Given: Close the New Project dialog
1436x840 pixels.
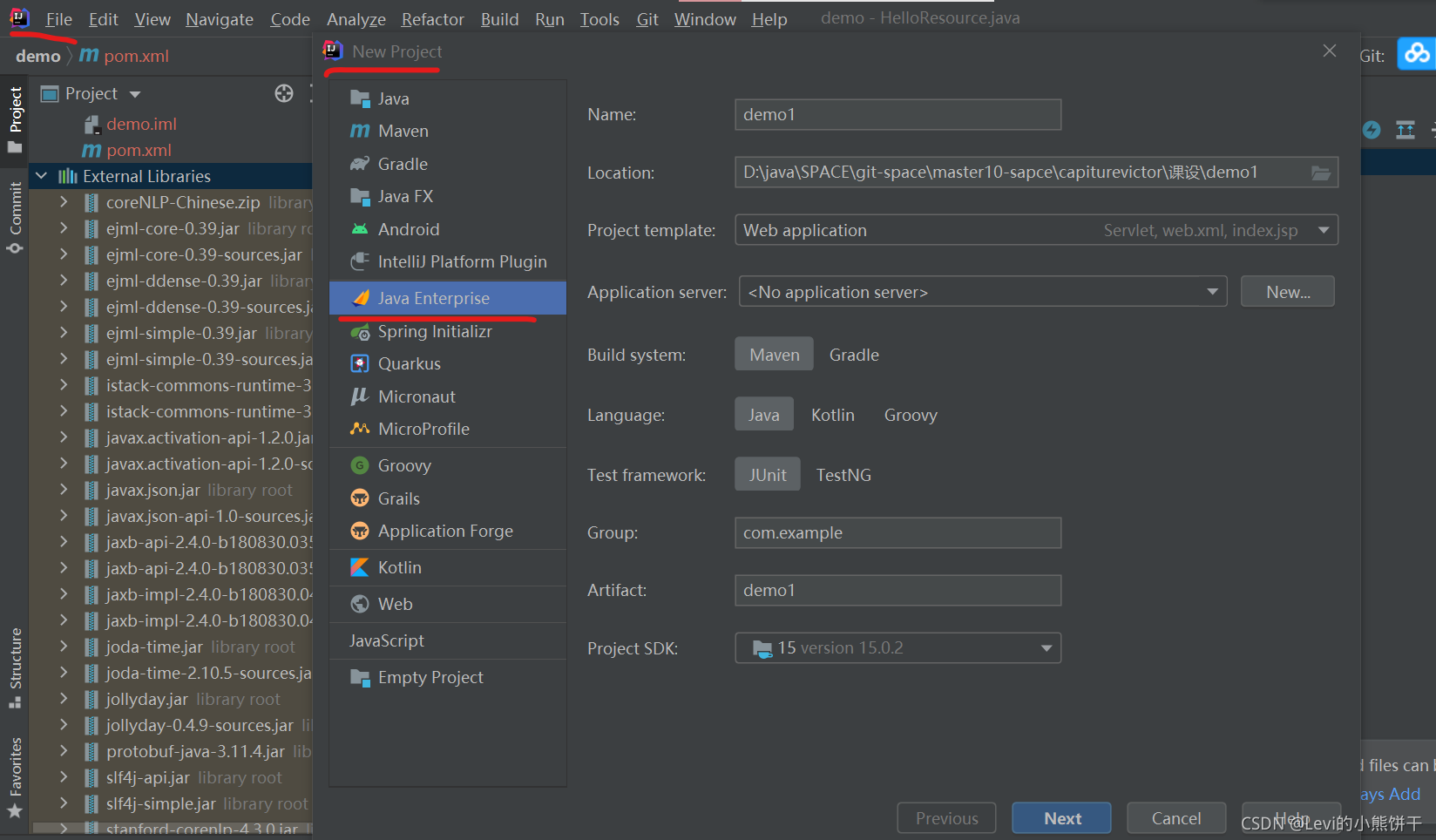Looking at the screenshot, I should [1330, 51].
